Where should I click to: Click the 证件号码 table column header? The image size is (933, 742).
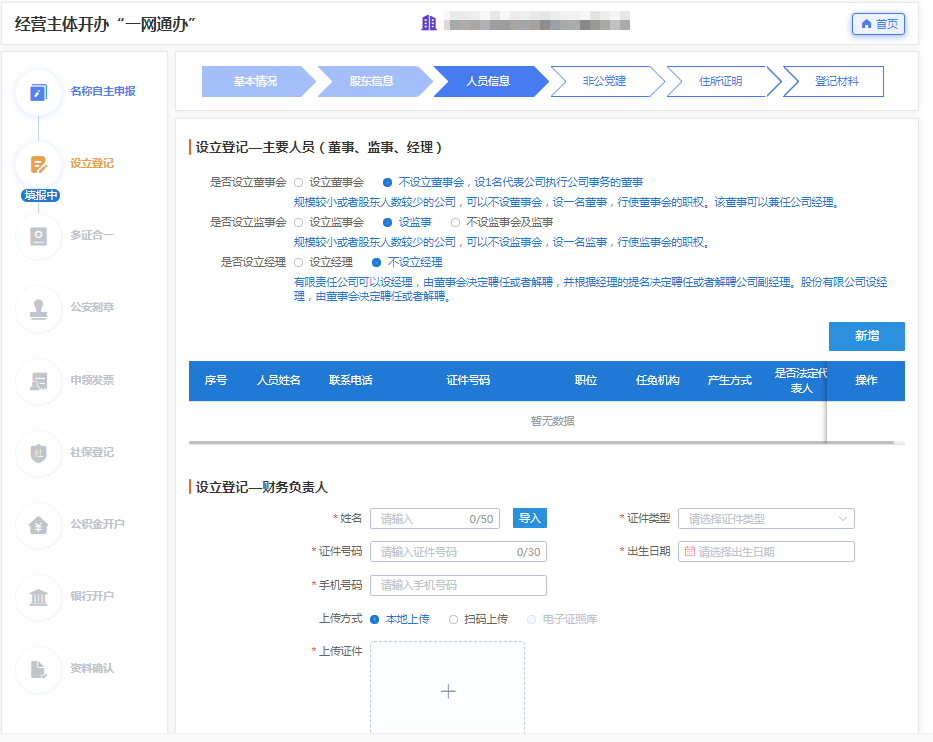click(x=468, y=380)
